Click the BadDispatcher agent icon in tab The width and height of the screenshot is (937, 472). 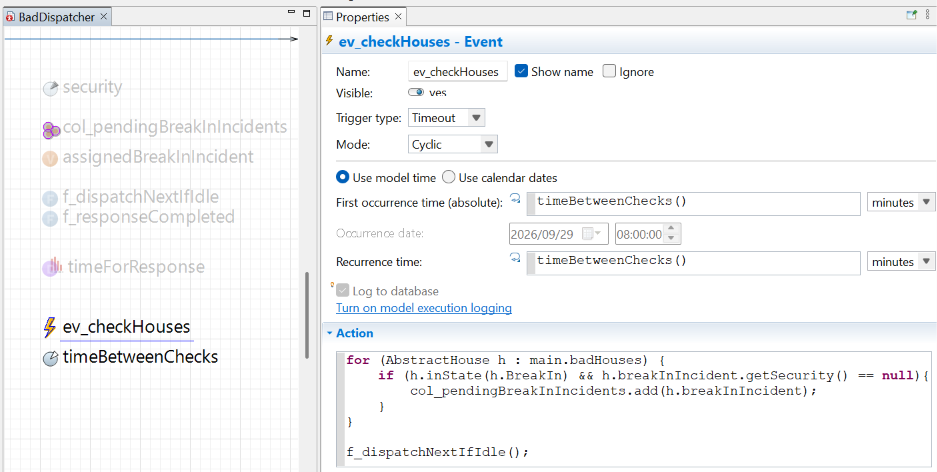click(x=10, y=17)
